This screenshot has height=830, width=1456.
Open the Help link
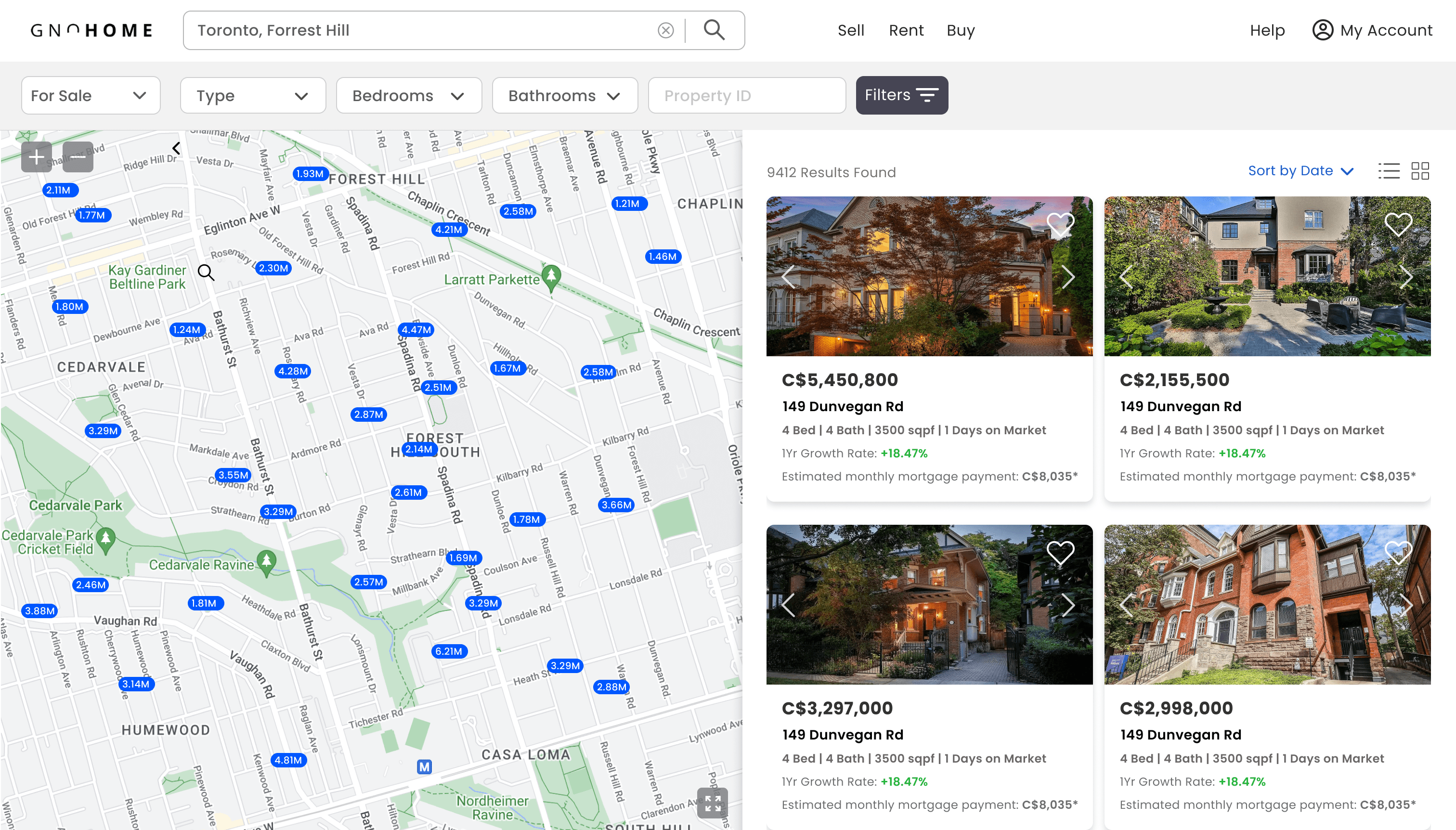point(1267,30)
